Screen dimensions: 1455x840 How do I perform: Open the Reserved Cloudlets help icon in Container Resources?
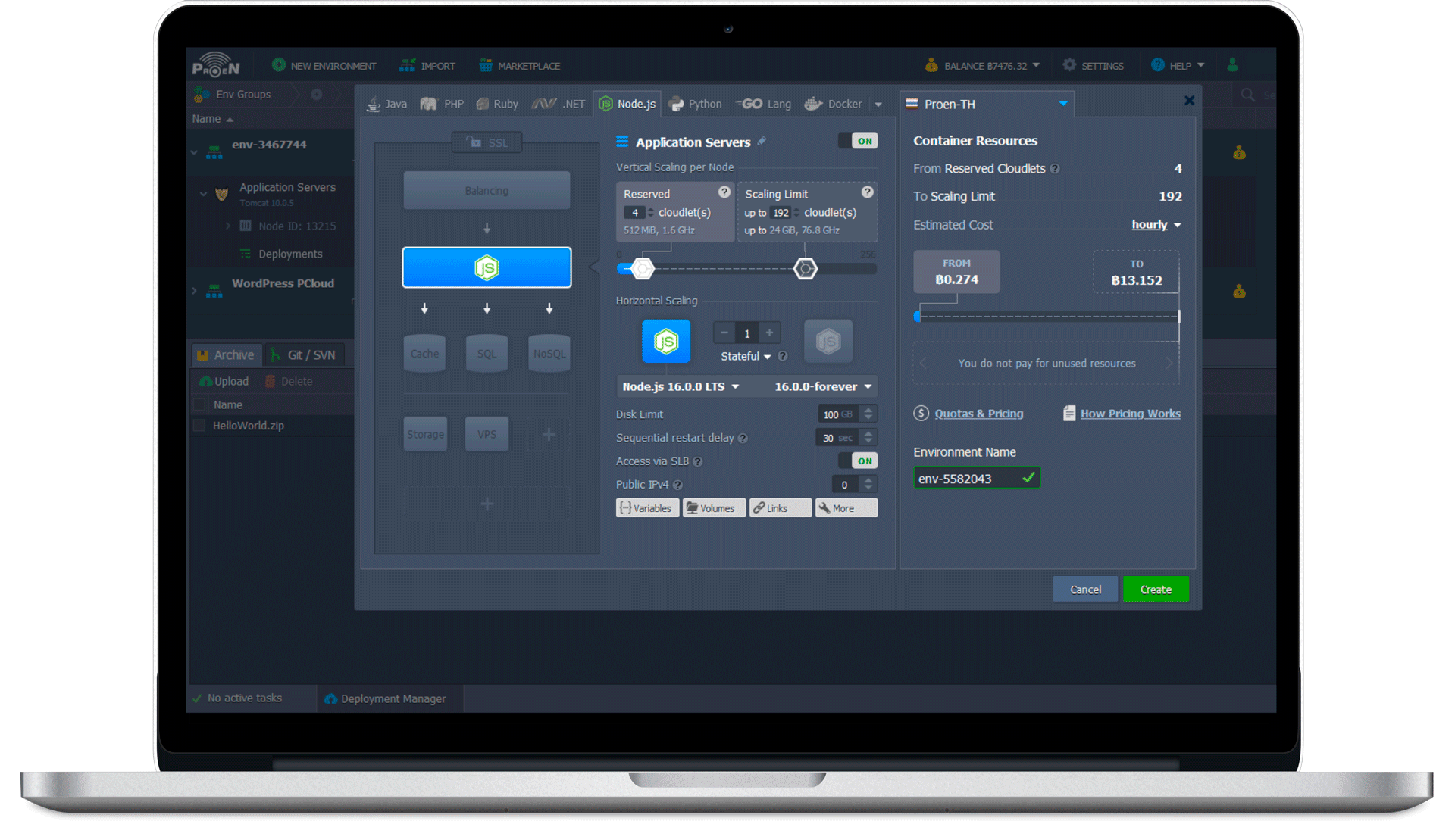point(1055,169)
